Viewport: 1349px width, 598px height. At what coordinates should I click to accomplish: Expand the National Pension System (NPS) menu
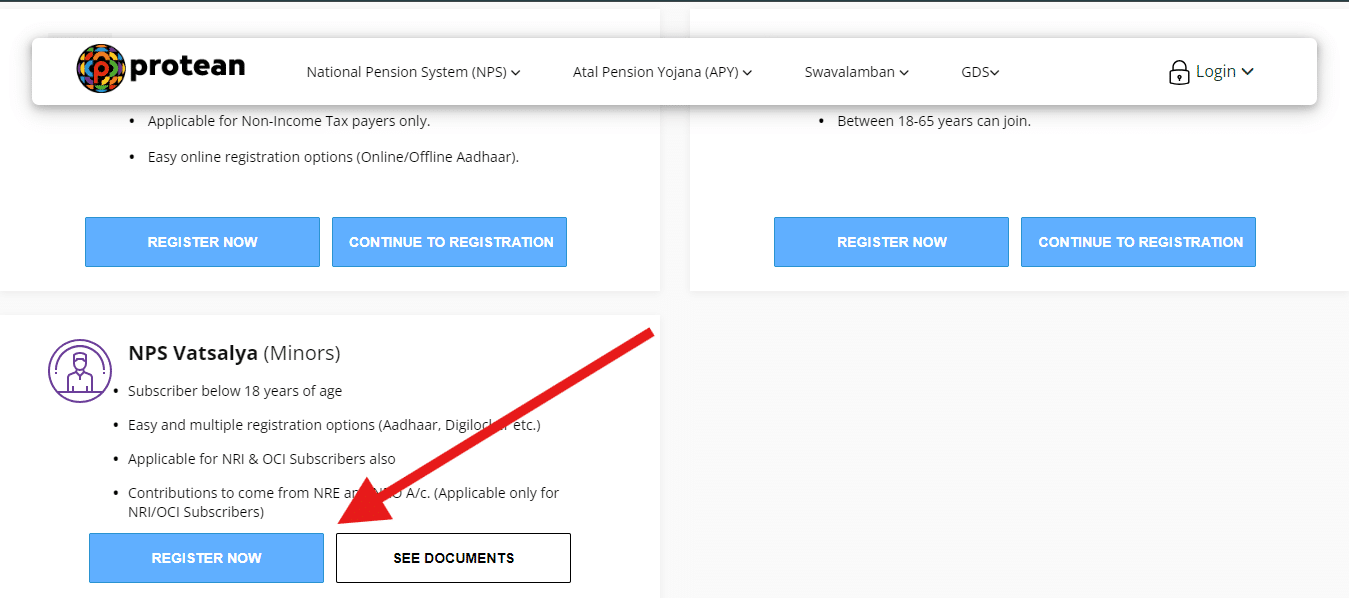pyautogui.click(x=413, y=72)
